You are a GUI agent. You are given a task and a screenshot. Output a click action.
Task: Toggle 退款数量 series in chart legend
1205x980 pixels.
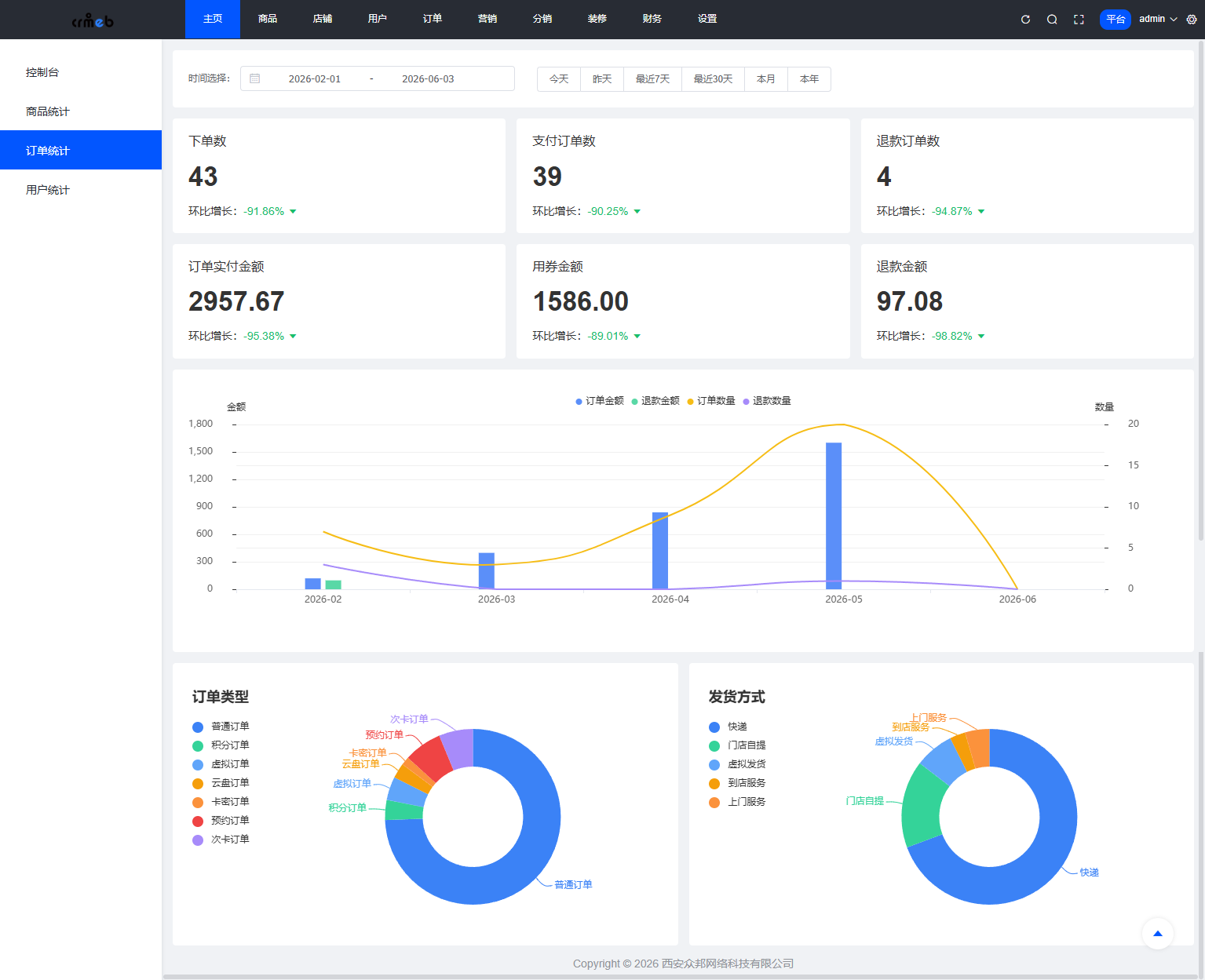[767, 401]
